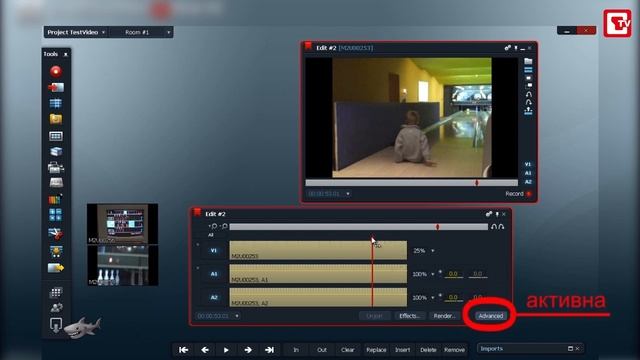Click the In mark button
640x360 pixels.
click(296, 350)
